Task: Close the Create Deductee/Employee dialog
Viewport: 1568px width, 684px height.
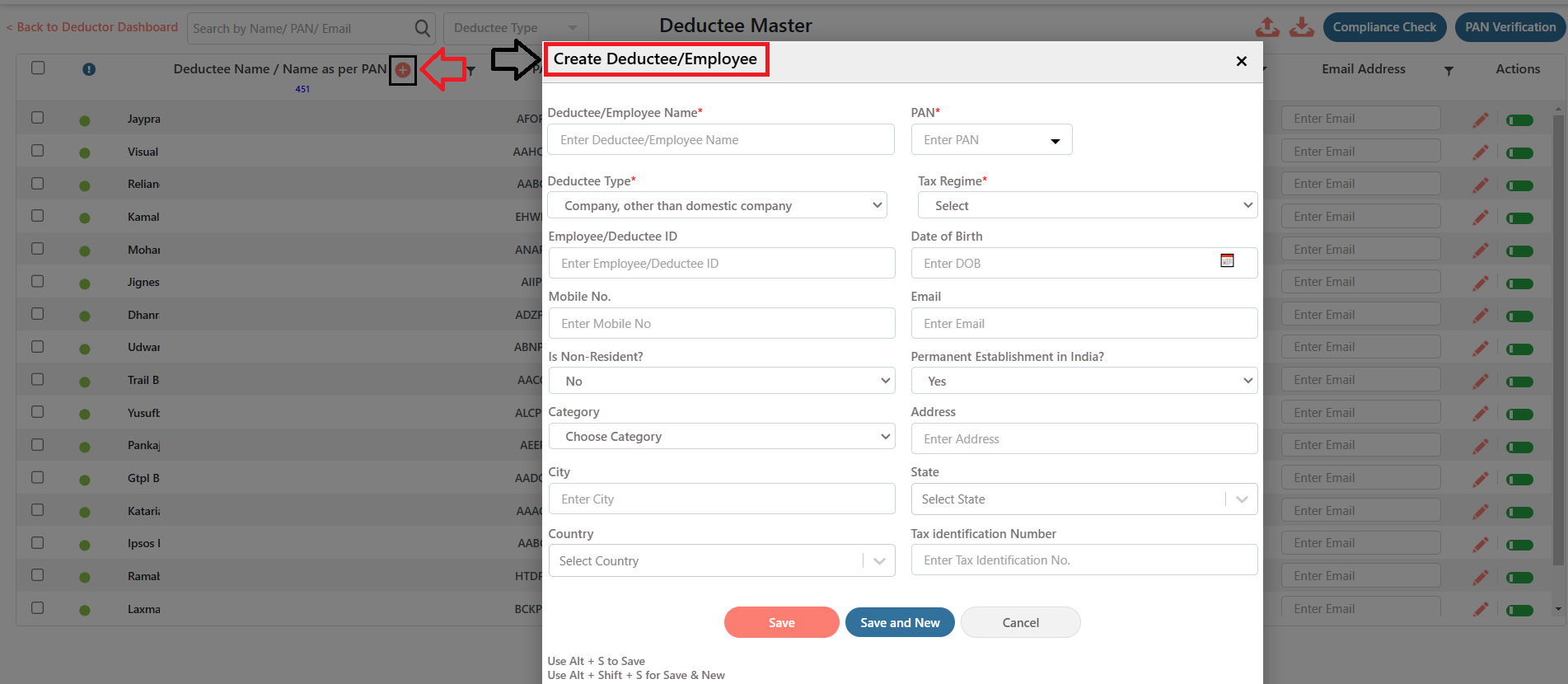Action: tap(1242, 61)
